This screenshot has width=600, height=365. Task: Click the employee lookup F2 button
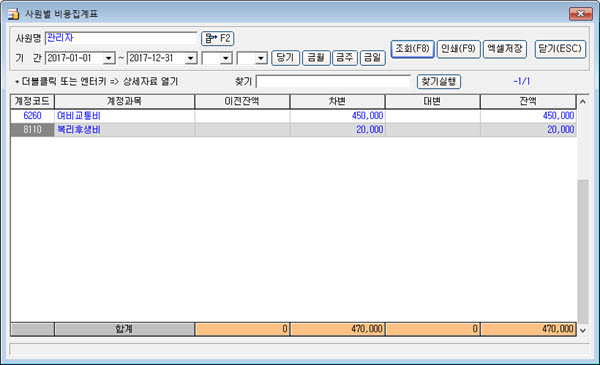click(x=217, y=38)
